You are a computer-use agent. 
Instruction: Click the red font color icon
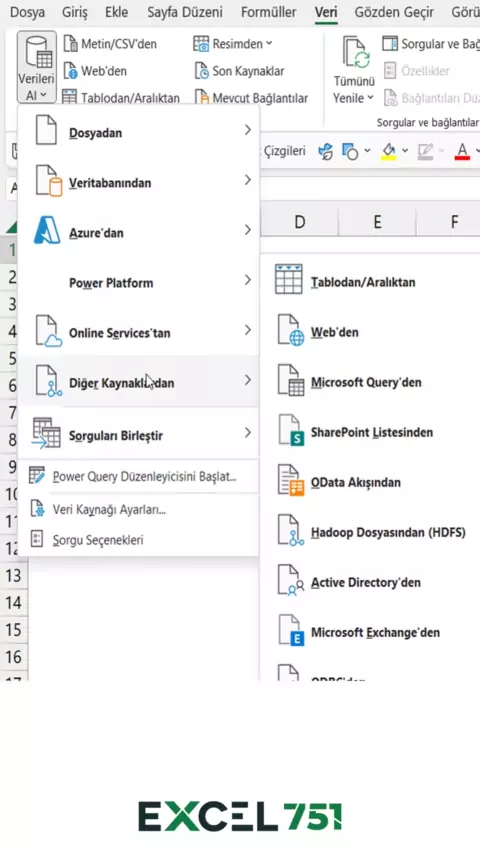point(462,151)
